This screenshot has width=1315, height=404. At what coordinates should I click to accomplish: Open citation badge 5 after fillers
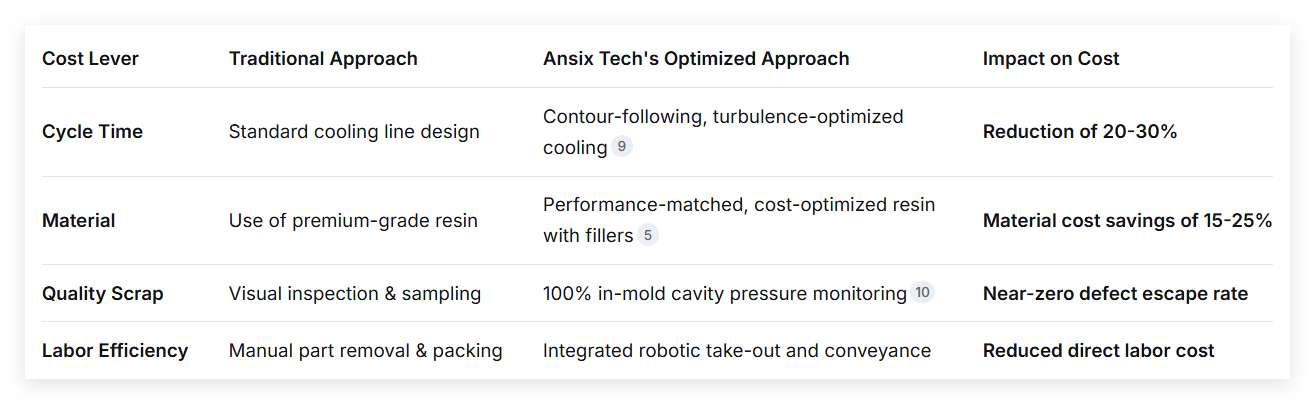(648, 236)
